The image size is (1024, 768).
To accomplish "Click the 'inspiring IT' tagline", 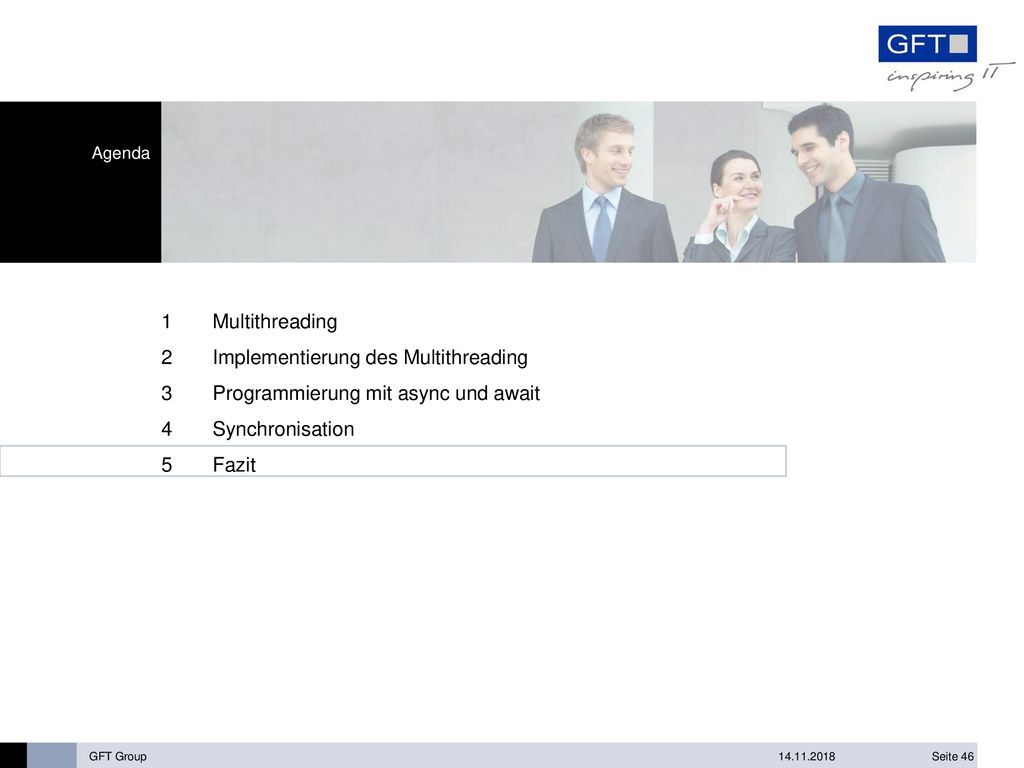I will [951, 76].
